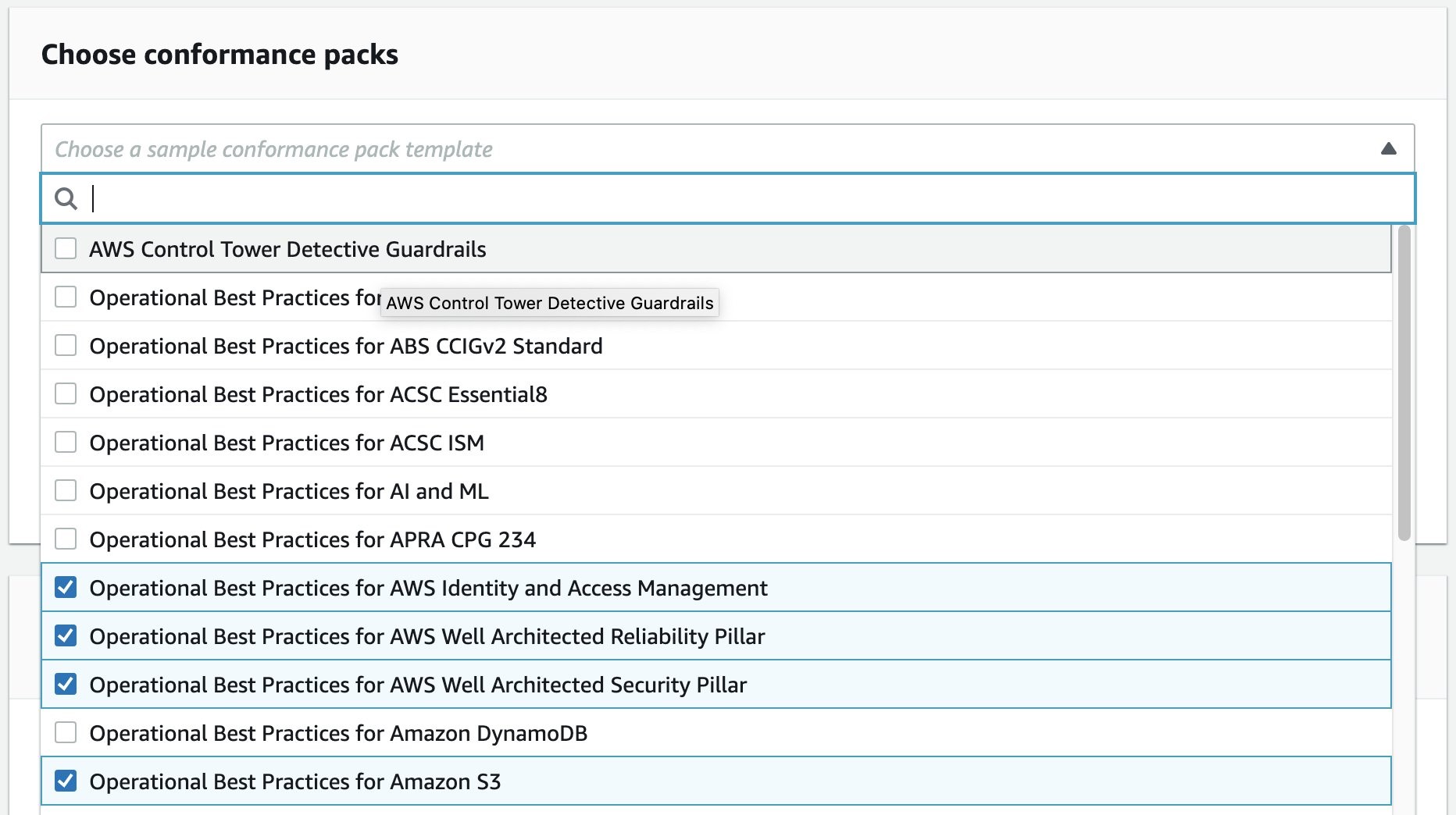Enable the ACSC Essential8 checkbox
This screenshot has width=1456, height=815.
(x=66, y=394)
